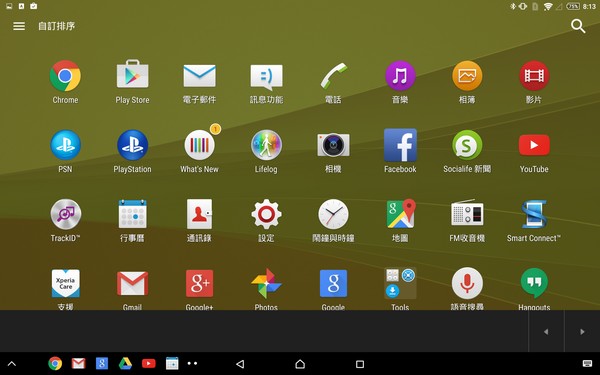Tap the keyboard icon in the navigation bar
This screenshot has height=375, width=600.
(x=587, y=364)
